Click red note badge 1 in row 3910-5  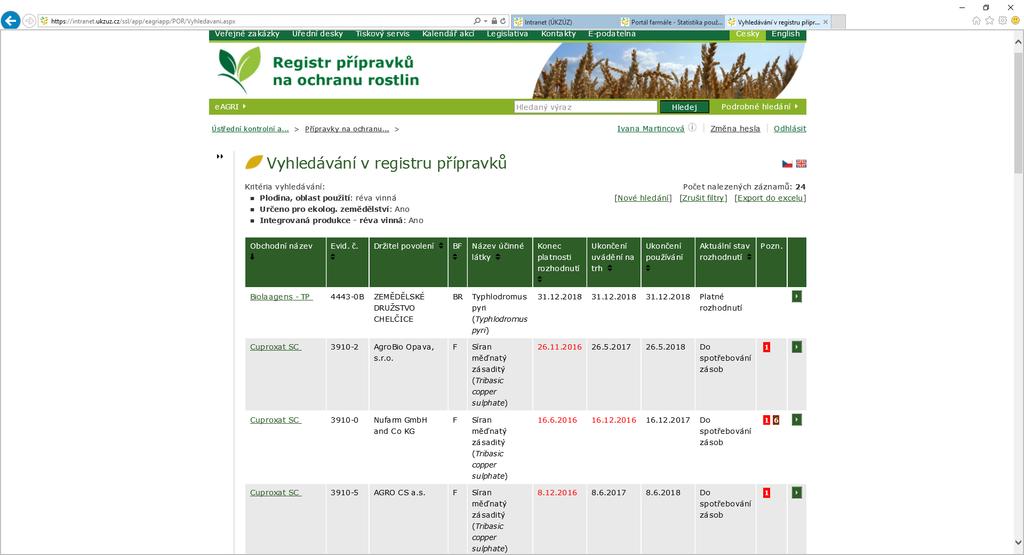point(766,493)
